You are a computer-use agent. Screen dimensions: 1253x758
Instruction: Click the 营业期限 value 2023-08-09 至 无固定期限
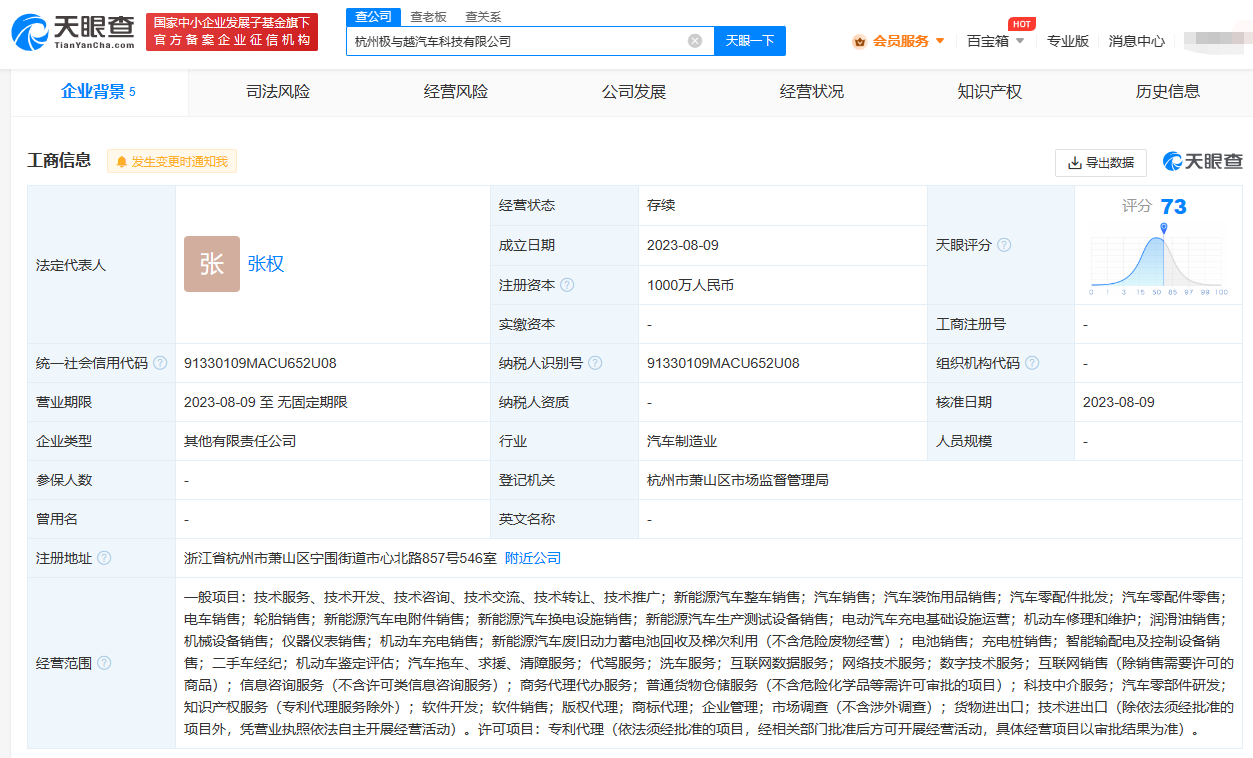coord(266,402)
